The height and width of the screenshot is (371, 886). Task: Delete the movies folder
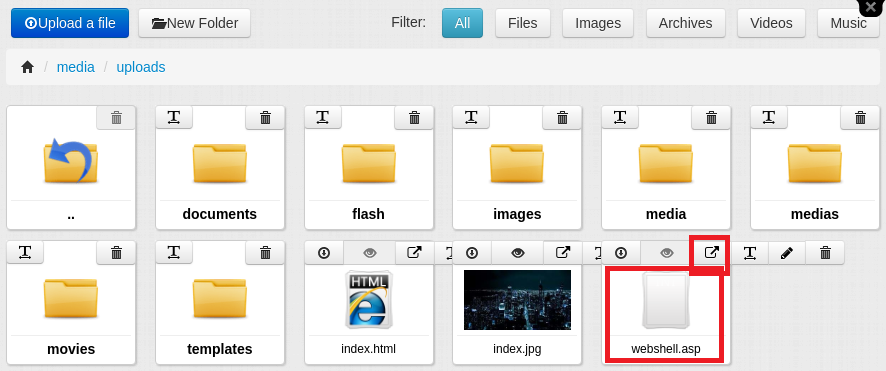pos(116,252)
